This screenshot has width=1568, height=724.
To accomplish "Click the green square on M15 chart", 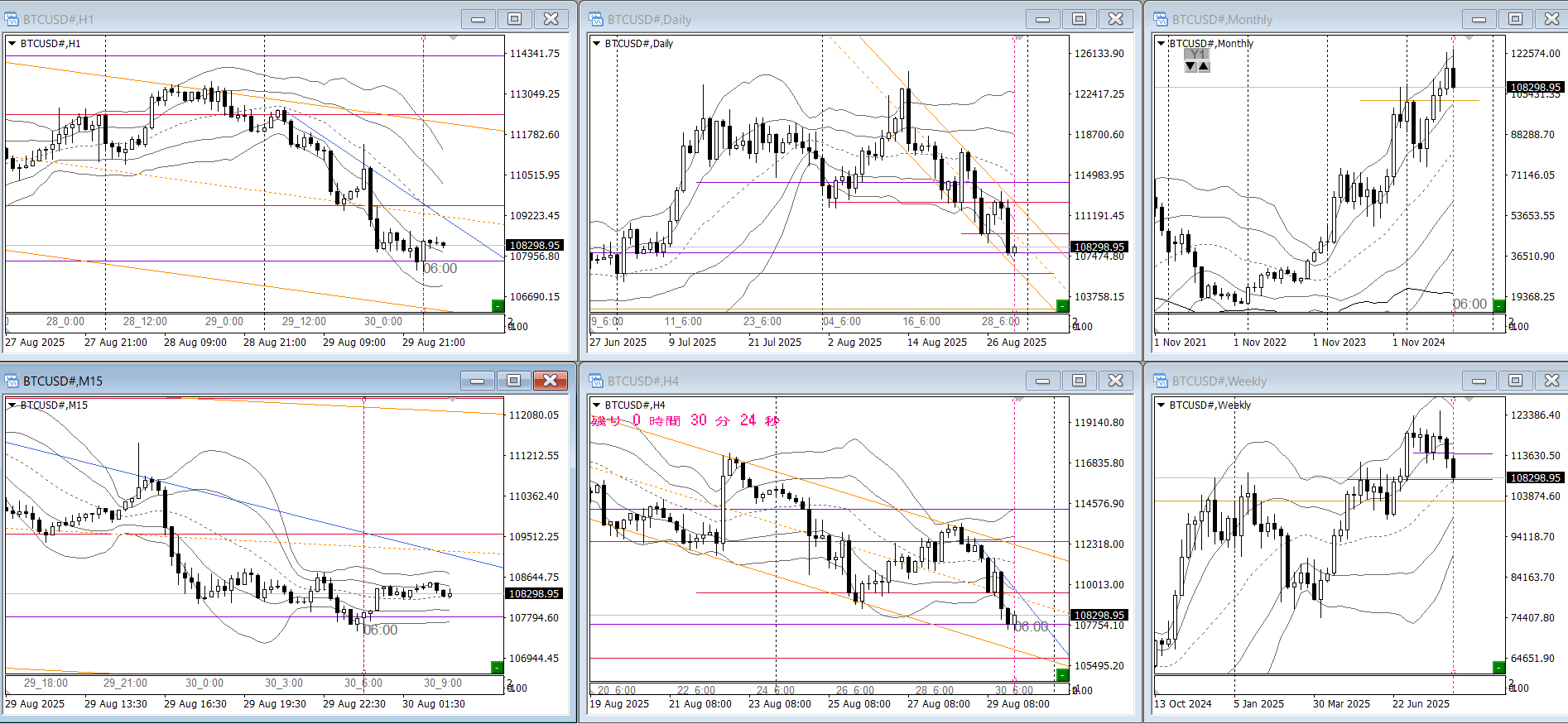I will pos(497,667).
